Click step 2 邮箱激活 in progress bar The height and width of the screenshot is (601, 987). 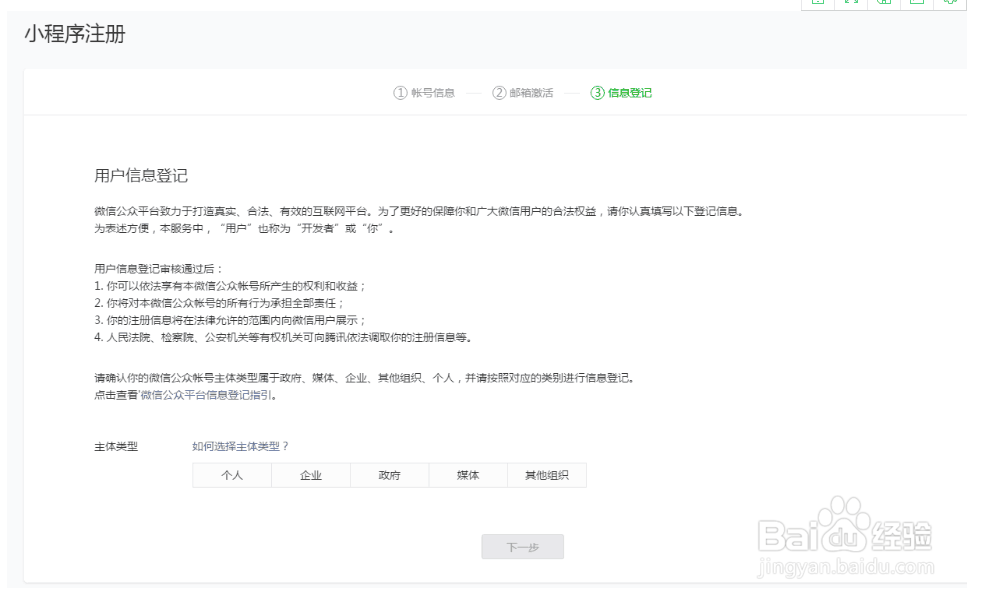pyautogui.click(x=522, y=93)
